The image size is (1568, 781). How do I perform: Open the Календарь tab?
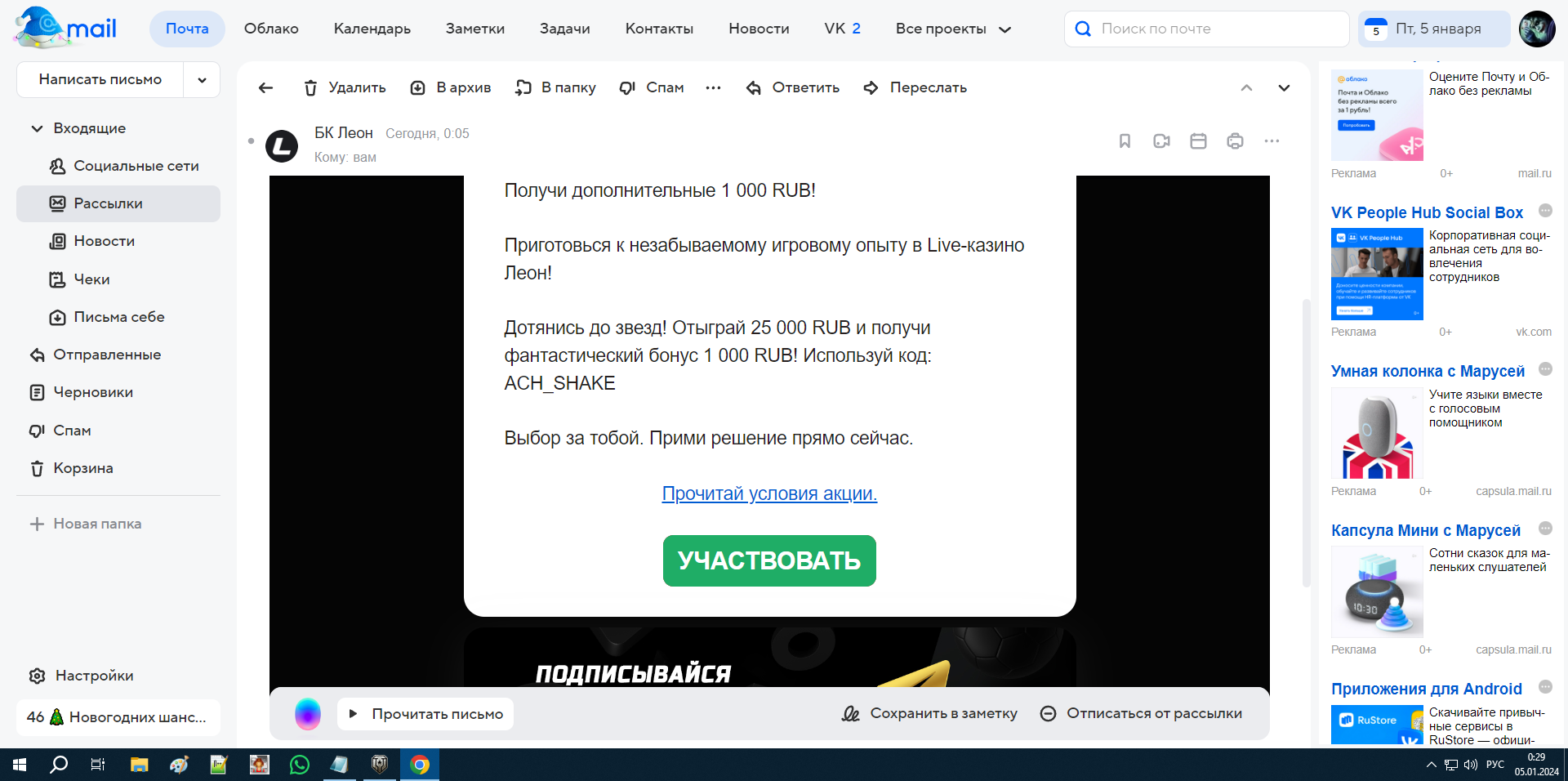372,29
